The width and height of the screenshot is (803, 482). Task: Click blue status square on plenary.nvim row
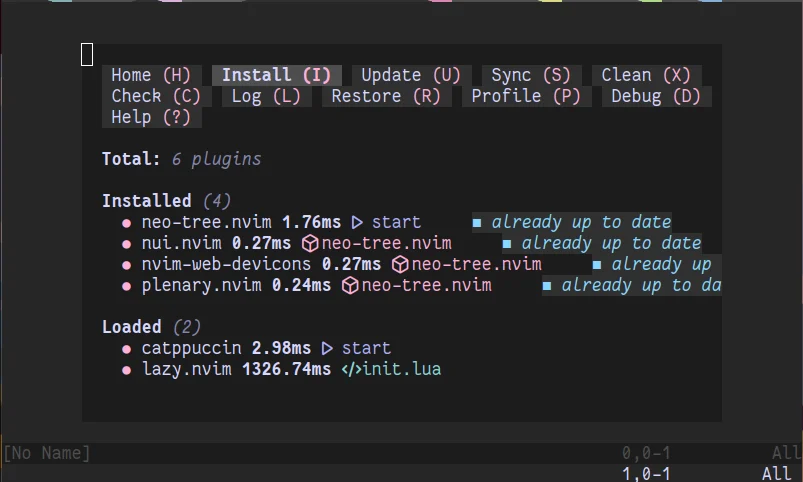(547, 286)
